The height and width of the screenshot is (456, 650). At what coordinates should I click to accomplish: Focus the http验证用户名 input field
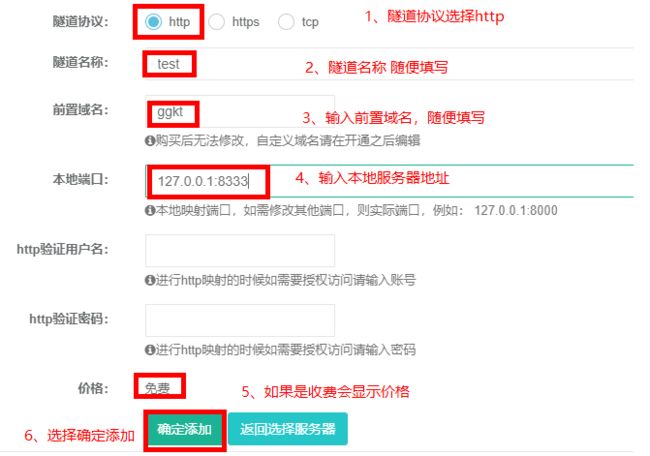(x=240, y=250)
